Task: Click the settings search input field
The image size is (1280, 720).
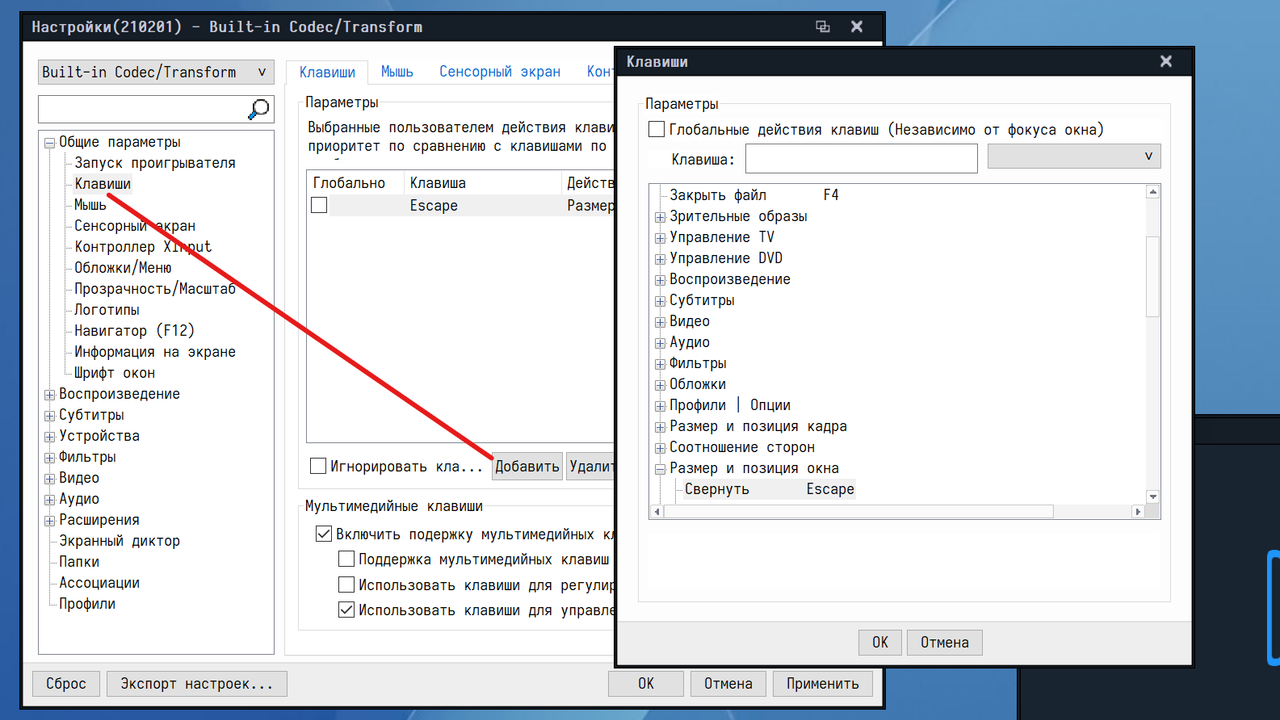Action: (x=143, y=108)
